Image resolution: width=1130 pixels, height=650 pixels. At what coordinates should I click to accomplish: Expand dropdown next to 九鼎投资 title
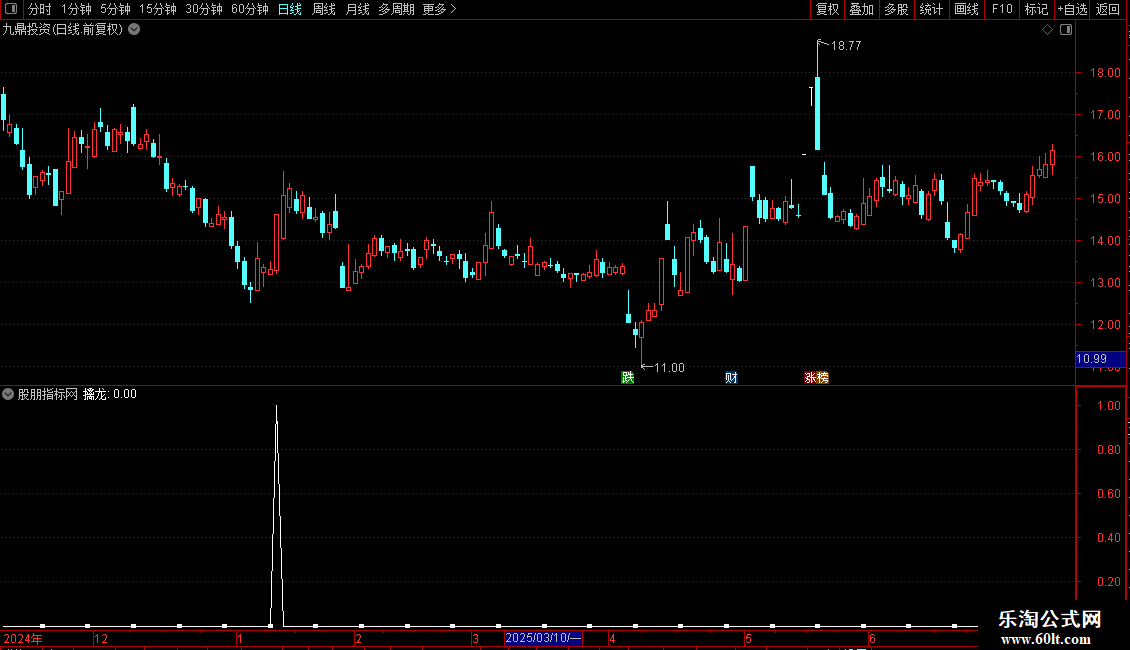click(x=134, y=30)
